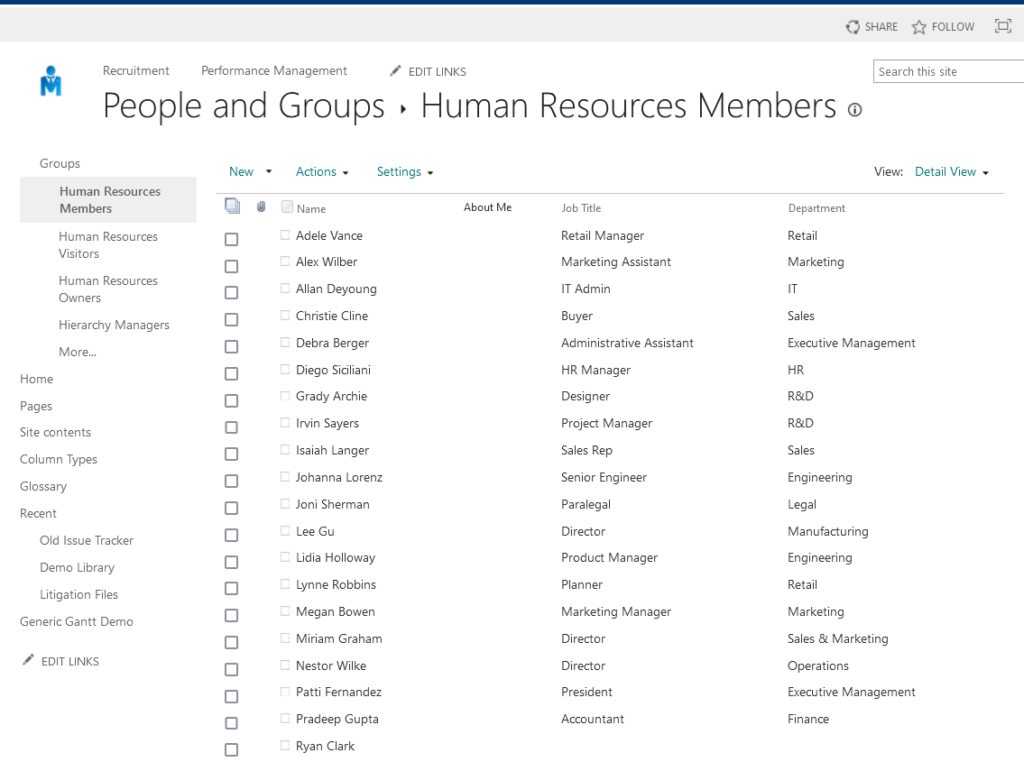Screen dimensions: 1024x771
Task: Select Debra Berger's row checkbox
Action: pos(231,347)
